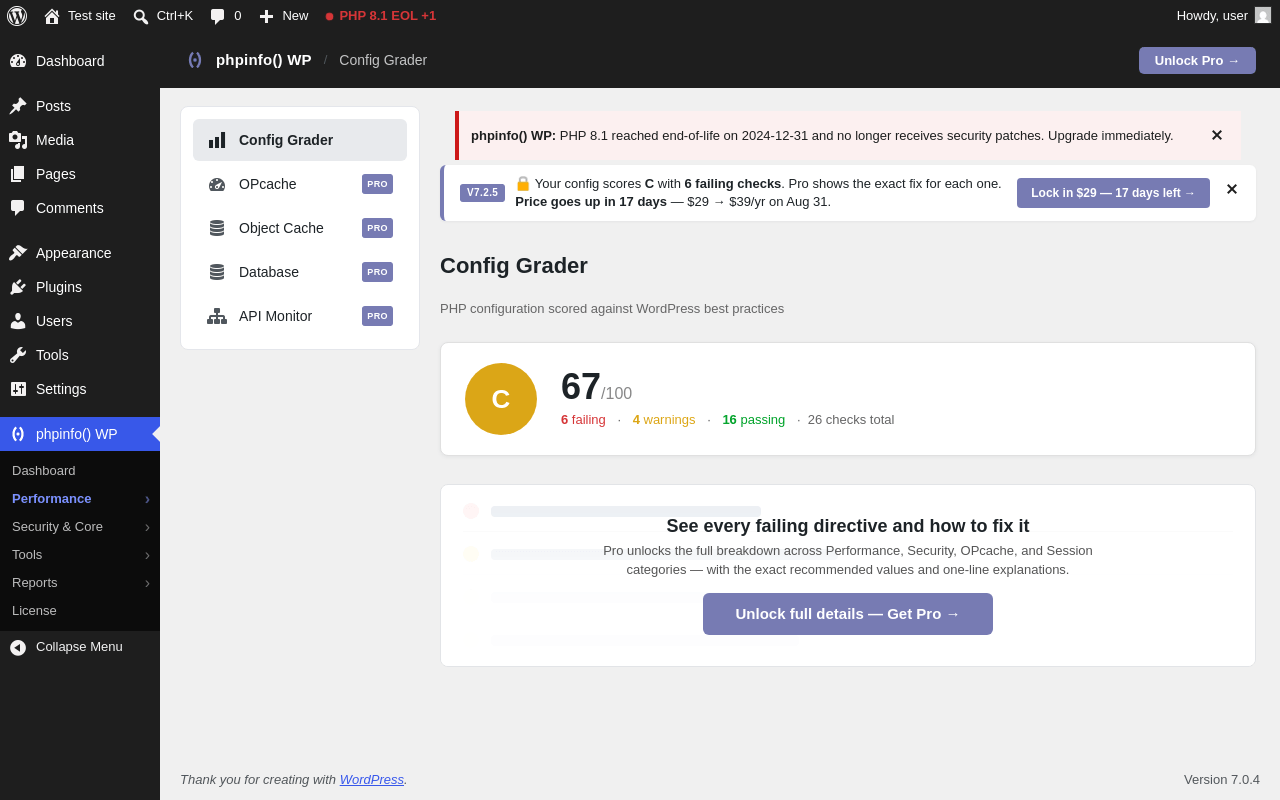Expand the Security & Core submenu arrow
The width and height of the screenshot is (1280, 800).
(x=147, y=527)
